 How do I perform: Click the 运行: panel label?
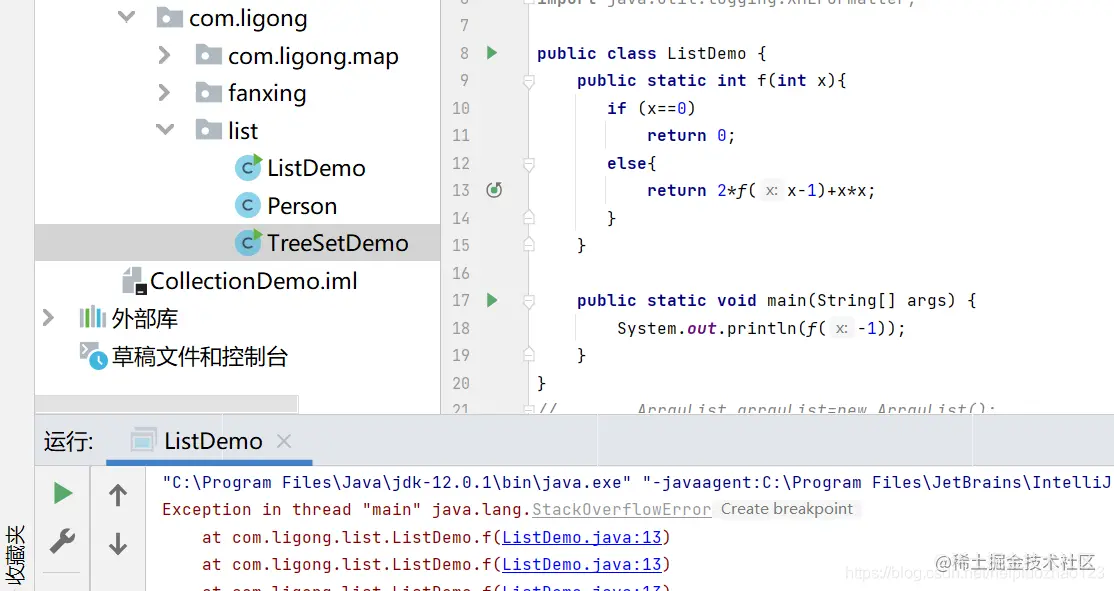68,441
